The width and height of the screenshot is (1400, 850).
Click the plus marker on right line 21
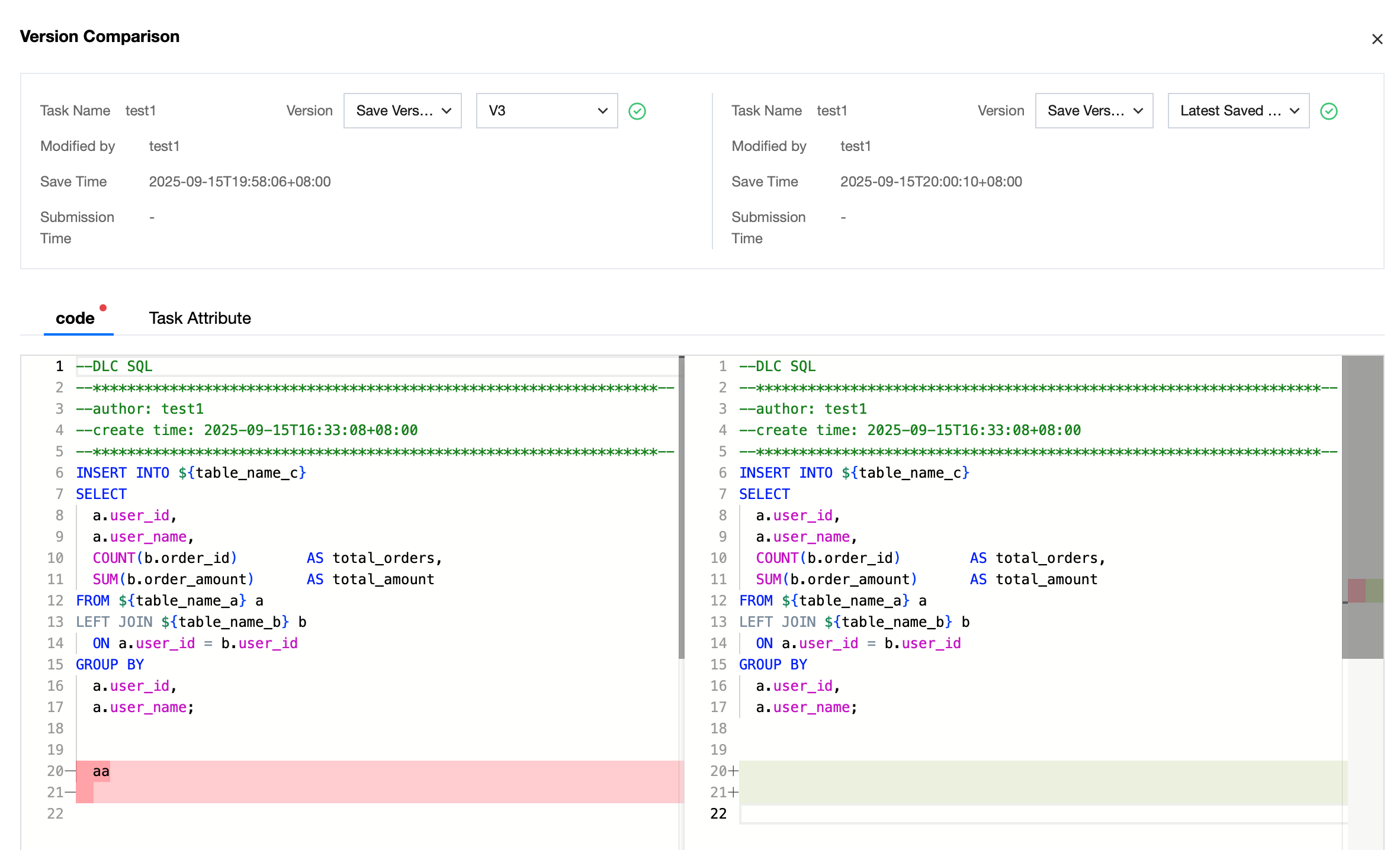(734, 793)
